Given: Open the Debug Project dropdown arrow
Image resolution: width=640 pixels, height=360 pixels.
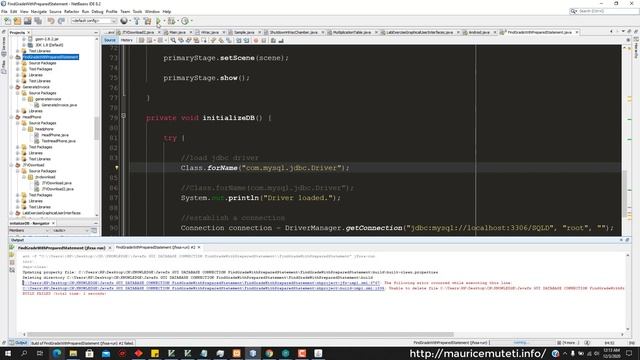Looking at the screenshot, I should pyautogui.click(x=178, y=21).
